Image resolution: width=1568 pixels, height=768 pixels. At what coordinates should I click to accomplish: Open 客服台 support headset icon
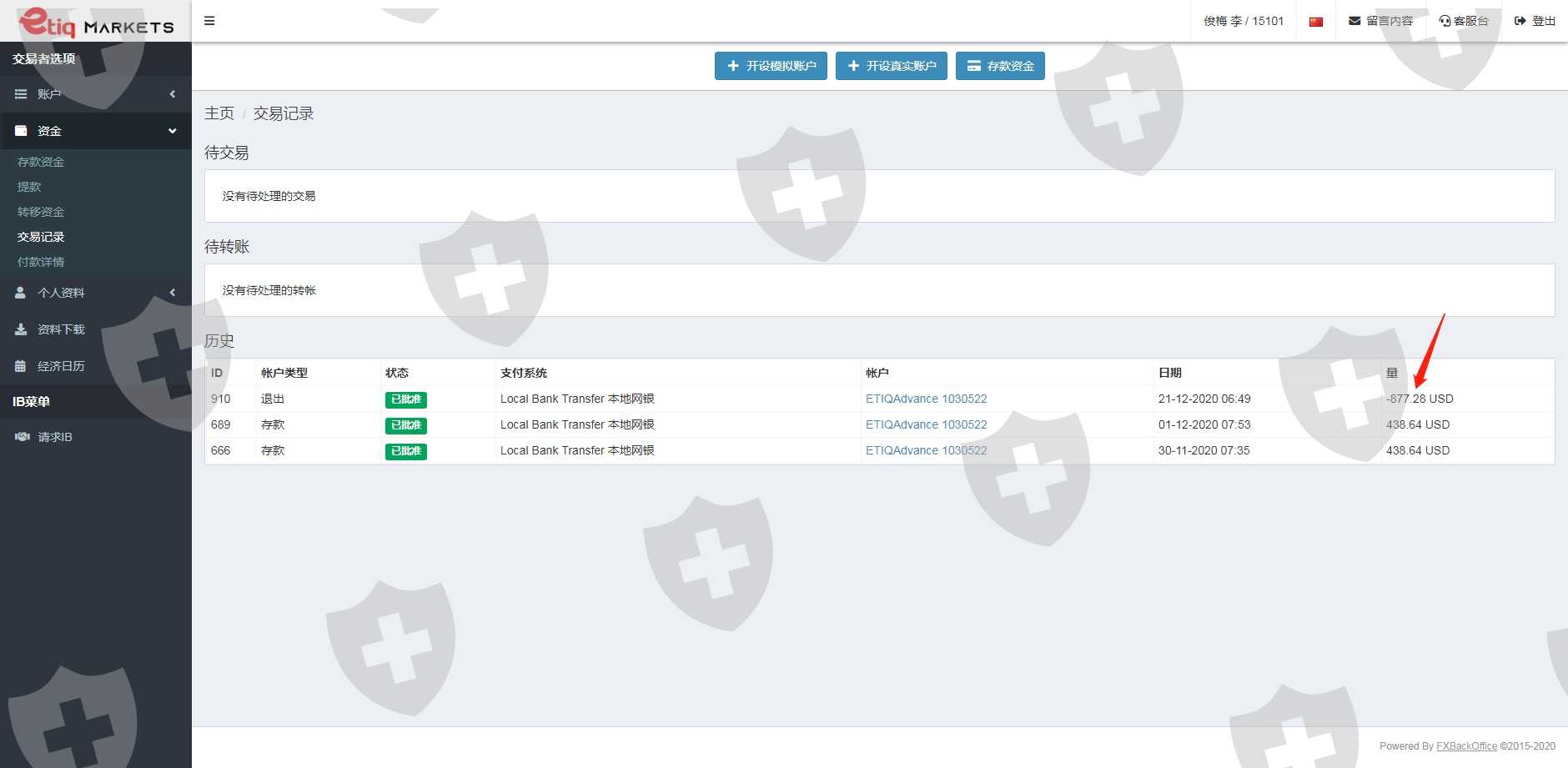click(1445, 21)
